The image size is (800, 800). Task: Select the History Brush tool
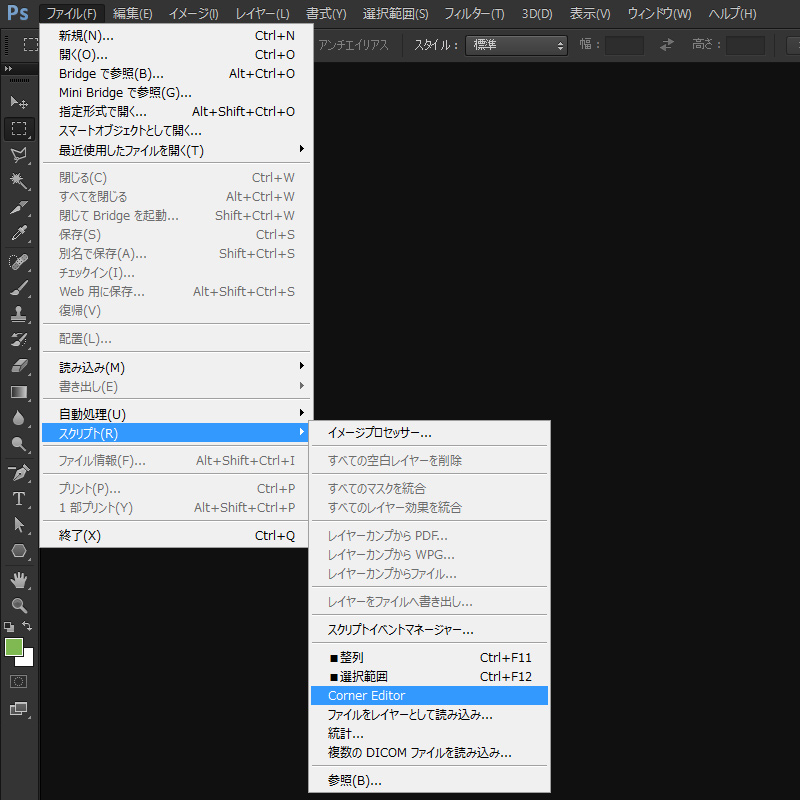[x=19, y=340]
